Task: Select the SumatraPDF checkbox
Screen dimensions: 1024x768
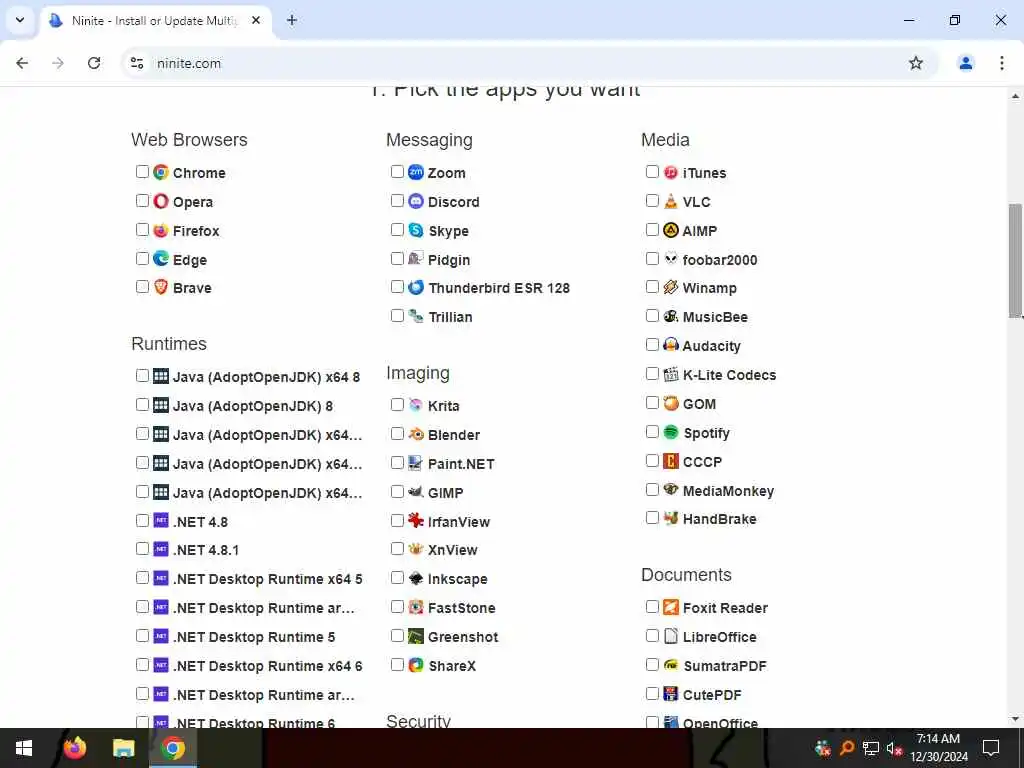Action: pyautogui.click(x=652, y=664)
